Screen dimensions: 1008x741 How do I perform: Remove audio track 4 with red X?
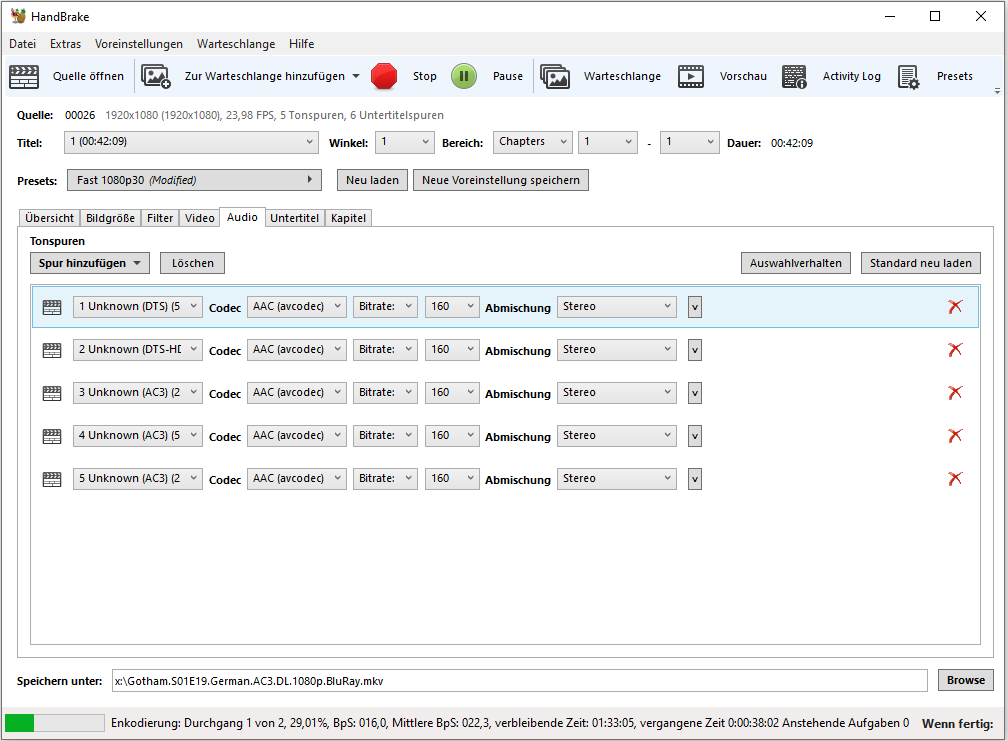(x=955, y=436)
